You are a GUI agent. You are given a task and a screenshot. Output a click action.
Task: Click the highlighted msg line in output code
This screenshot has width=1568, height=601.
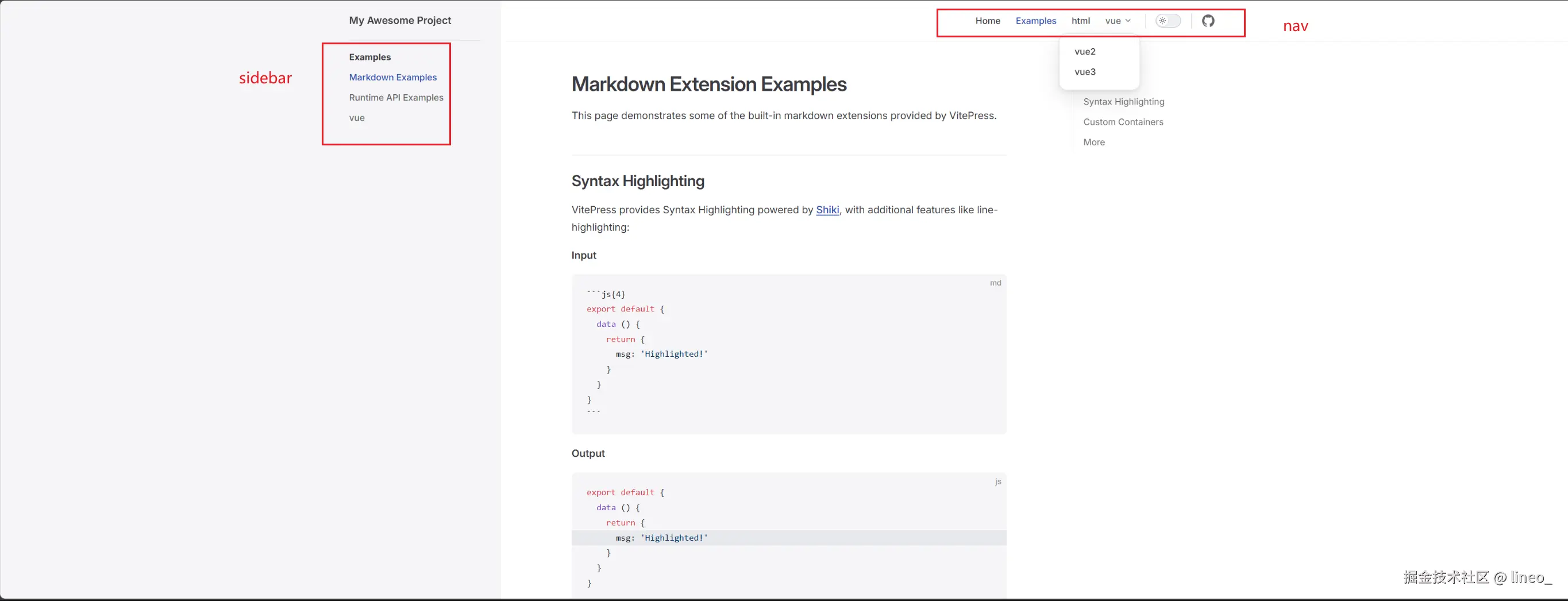[788, 538]
